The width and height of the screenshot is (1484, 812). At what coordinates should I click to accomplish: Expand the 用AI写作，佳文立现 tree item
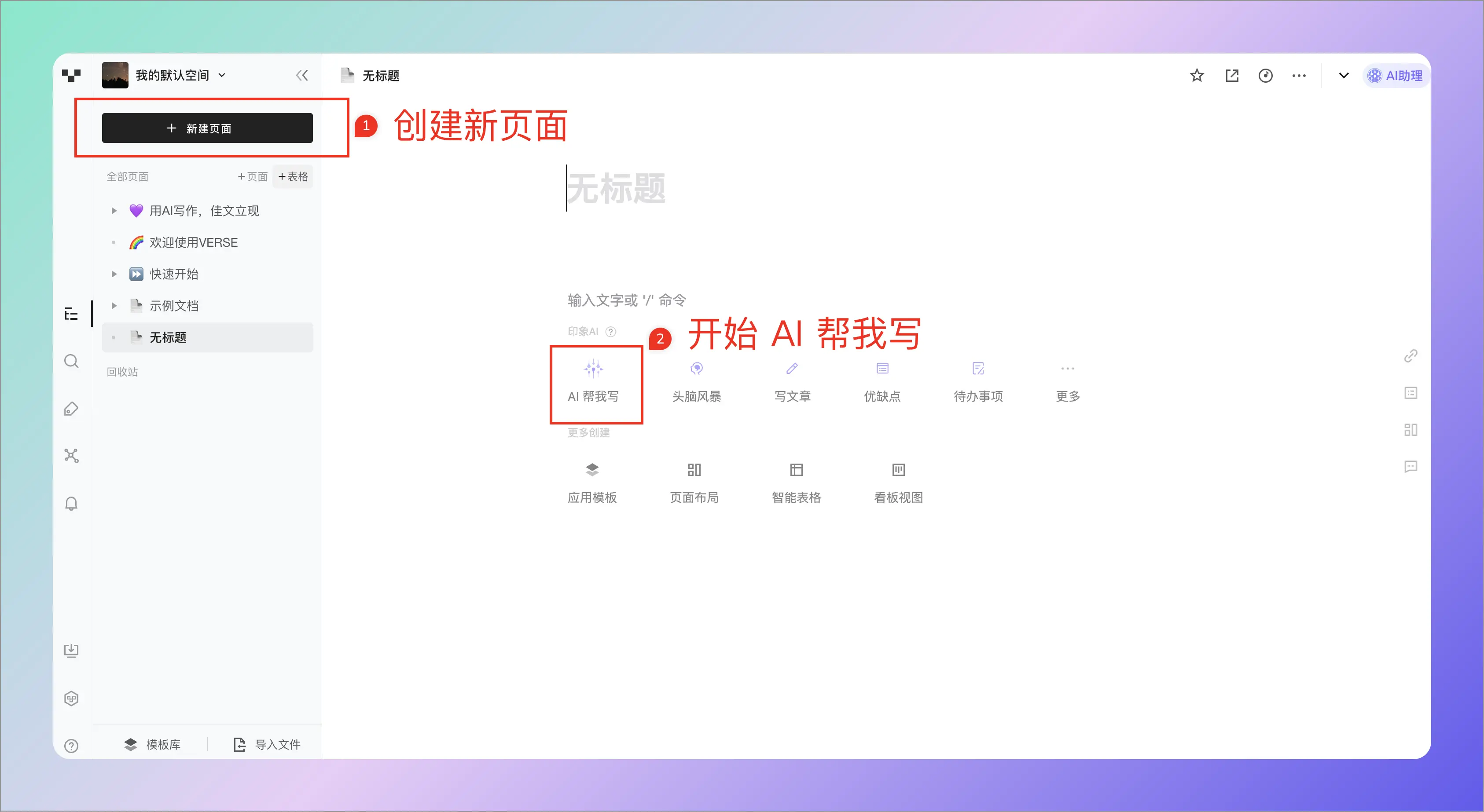(x=114, y=211)
